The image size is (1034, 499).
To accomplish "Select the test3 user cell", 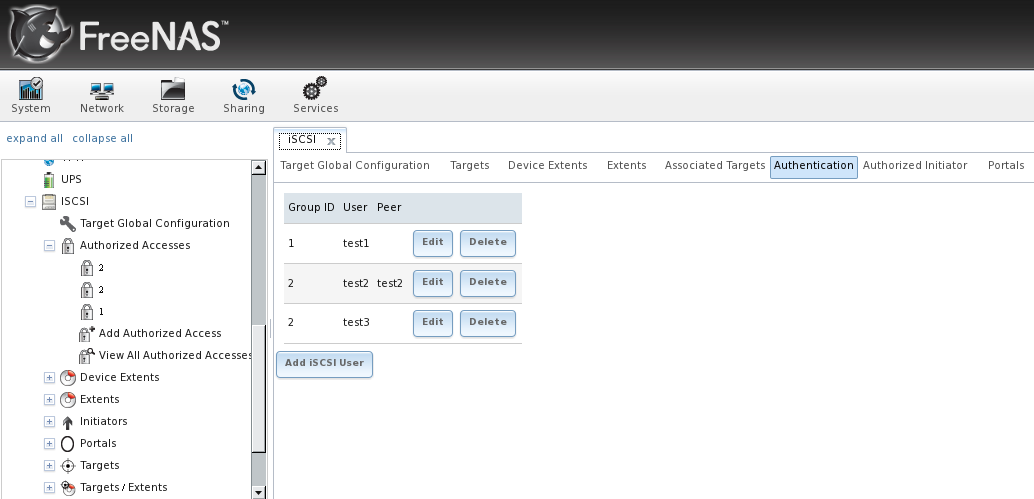I will (x=356, y=322).
